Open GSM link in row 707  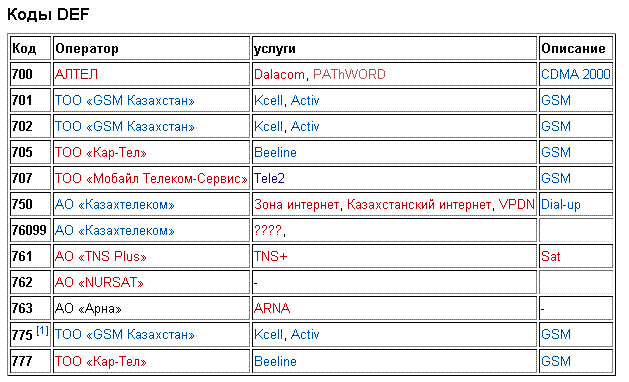coord(556,178)
